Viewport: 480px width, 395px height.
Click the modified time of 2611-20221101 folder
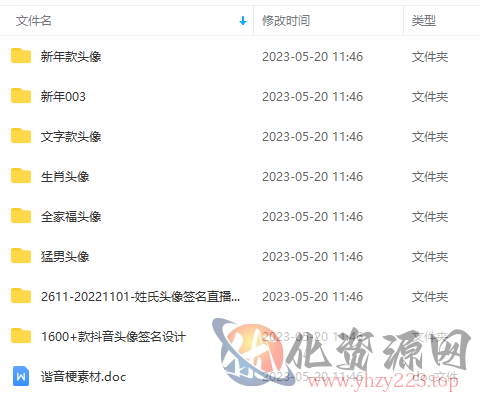coord(312,297)
